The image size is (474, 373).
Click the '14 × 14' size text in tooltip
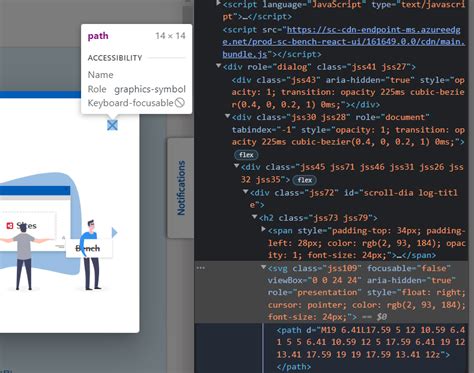tap(170, 36)
